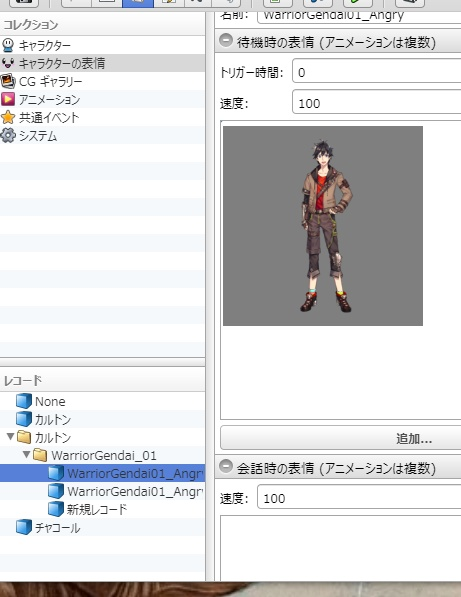The height and width of the screenshot is (597, 461).
Task: Select the 共通イベント star item
Action: coord(102,117)
